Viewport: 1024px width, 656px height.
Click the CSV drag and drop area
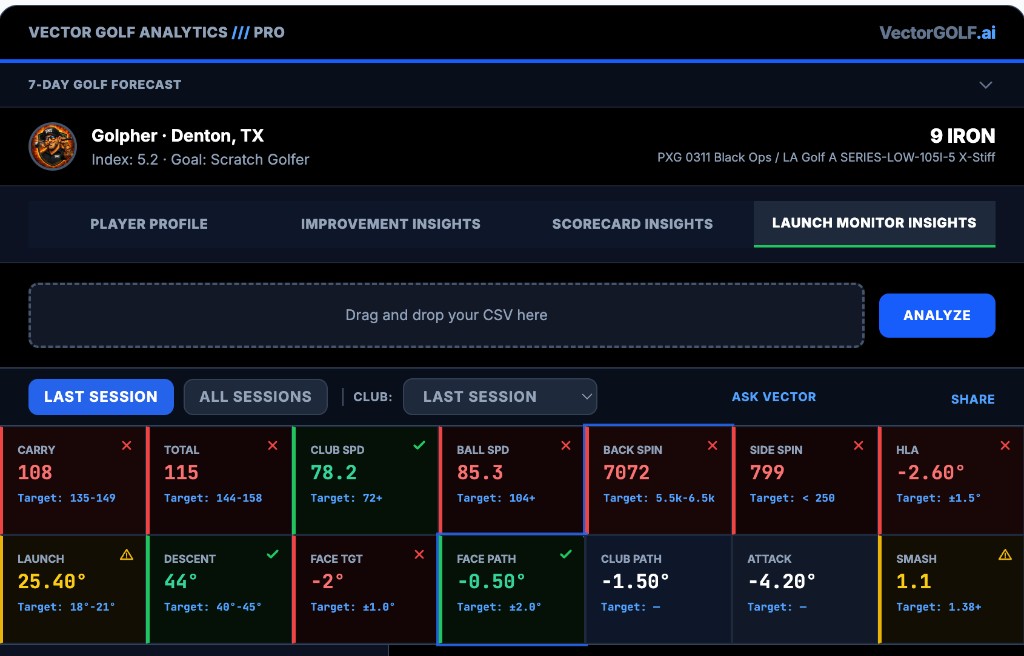coord(446,315)
